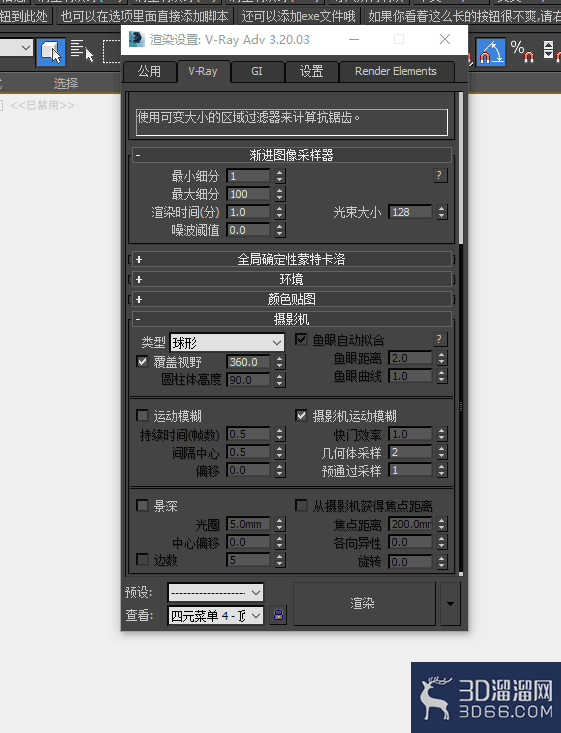The height and width of the screenshot is (733, 561).
Task: Switch to the Render Elements tab
Action: pos(396,72)
